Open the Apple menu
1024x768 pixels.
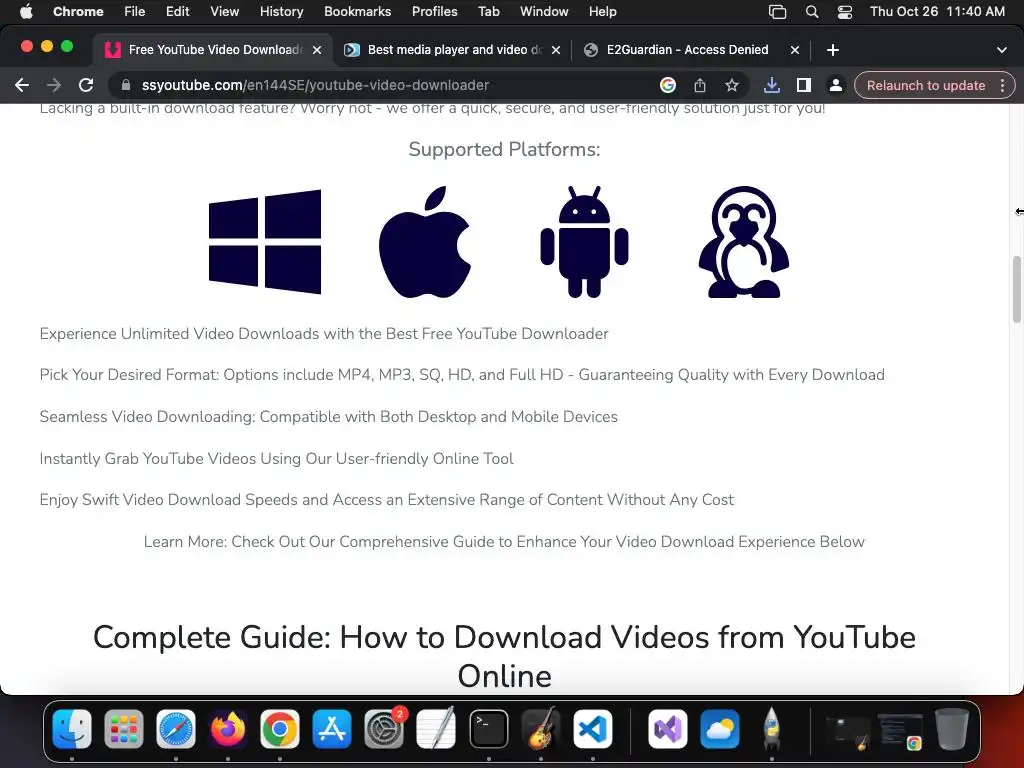(26, 11)
